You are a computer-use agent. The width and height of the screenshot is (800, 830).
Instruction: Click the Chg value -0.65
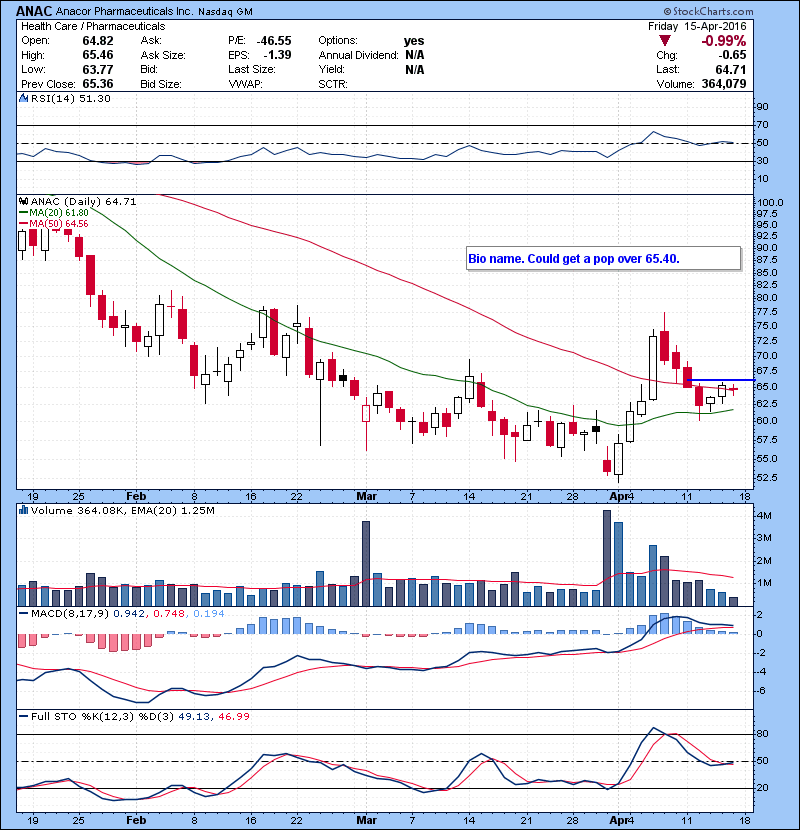pyautogui.click(x=732, y=55)
